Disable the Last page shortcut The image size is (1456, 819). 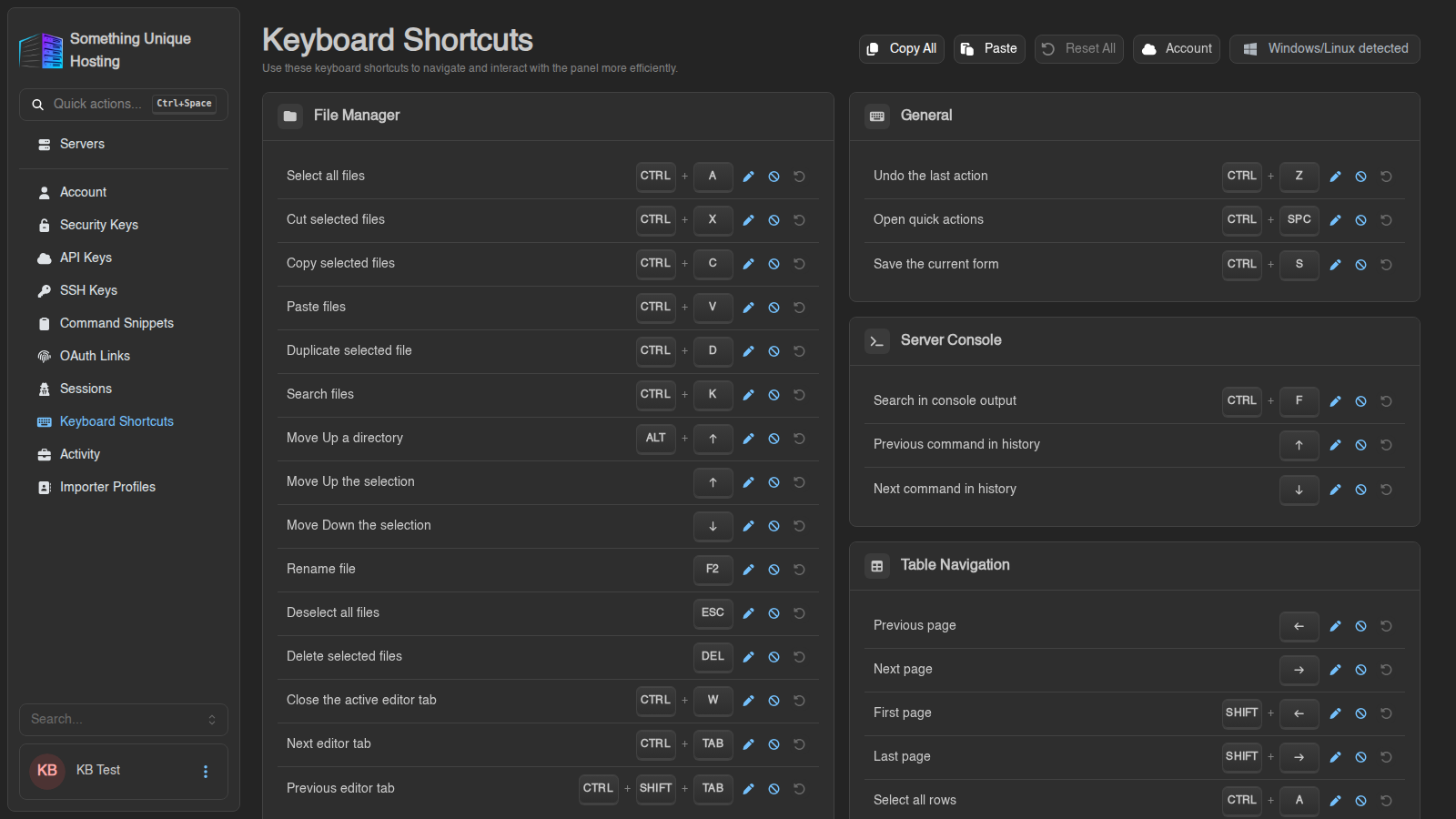coord(1360,757)
